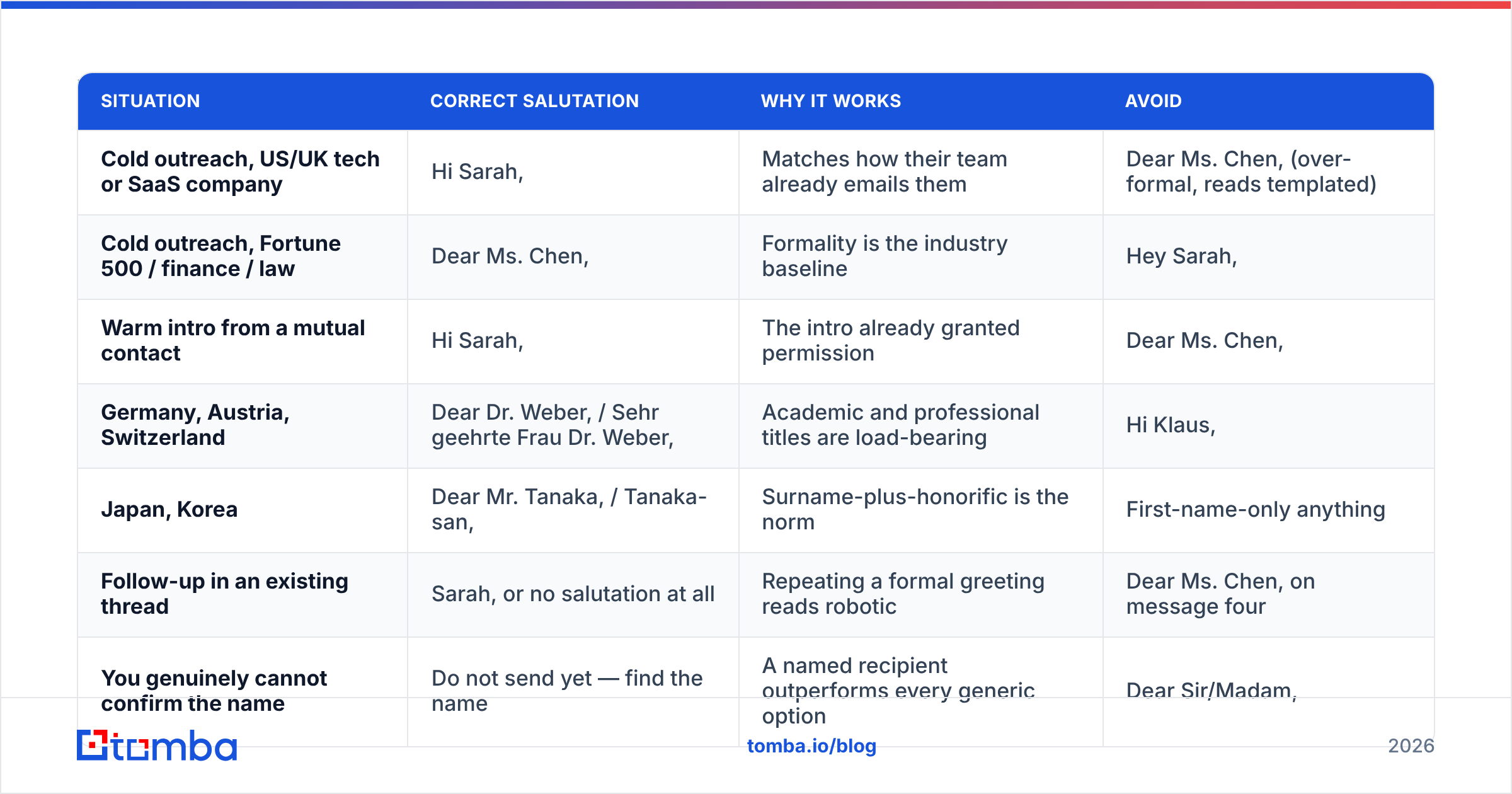Click the tomba logo
The image size is (1512, 794).
tap(157, 745)
